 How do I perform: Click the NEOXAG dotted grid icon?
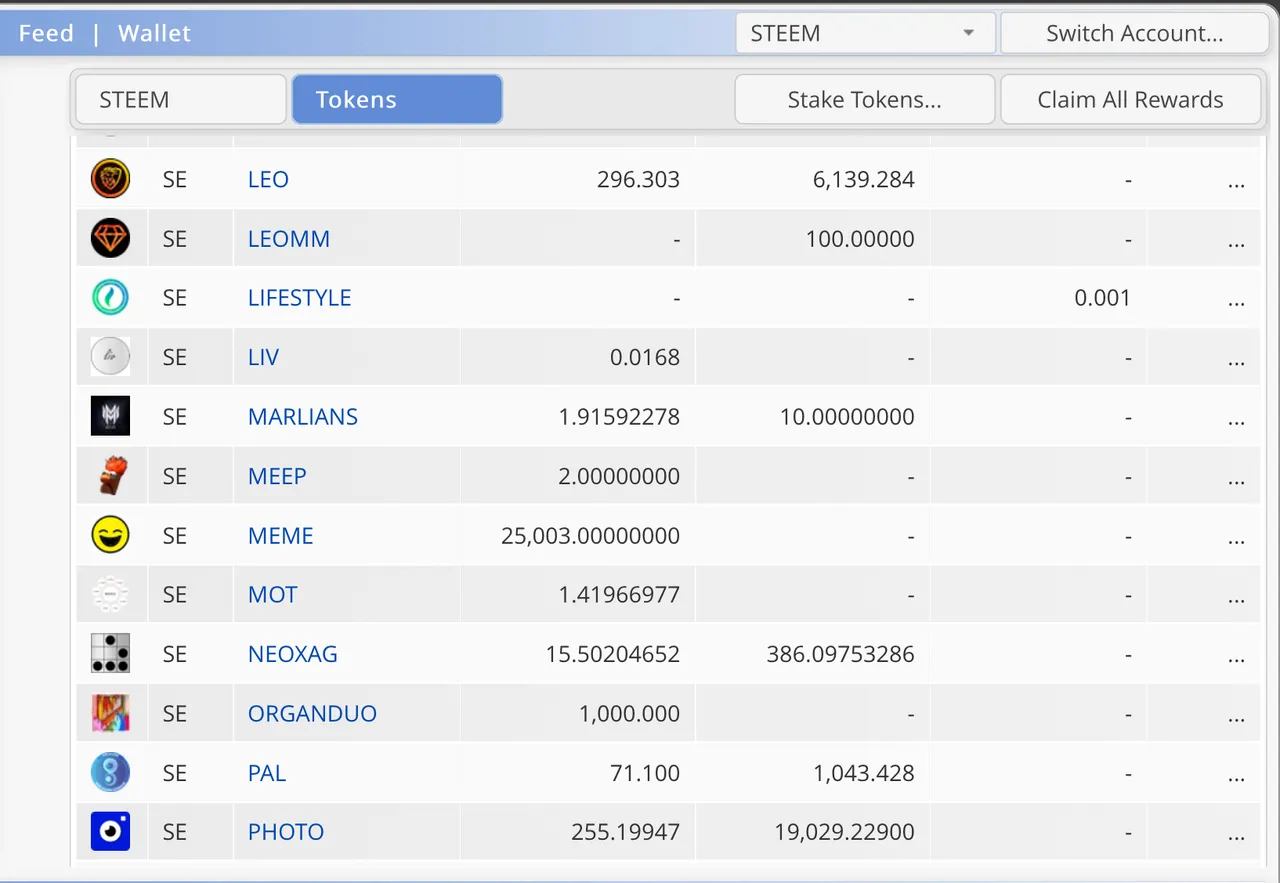click(110, 653)
